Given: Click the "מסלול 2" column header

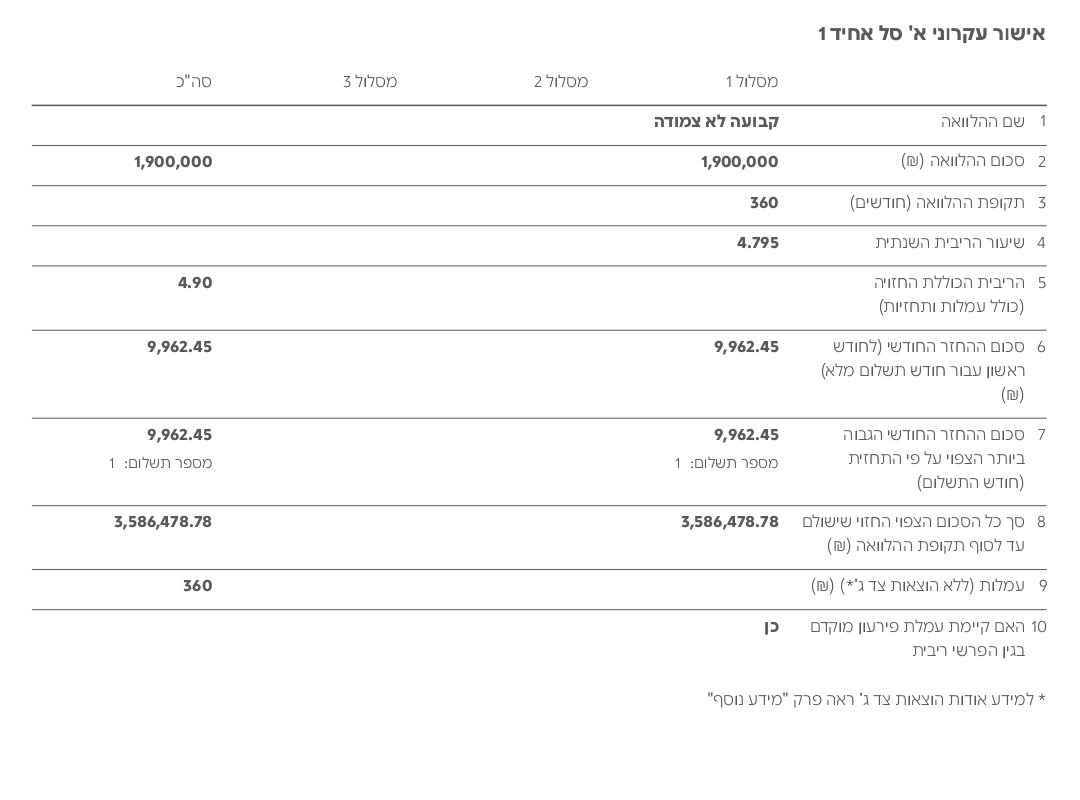Looking at the screenshot, I should [561, 82].
